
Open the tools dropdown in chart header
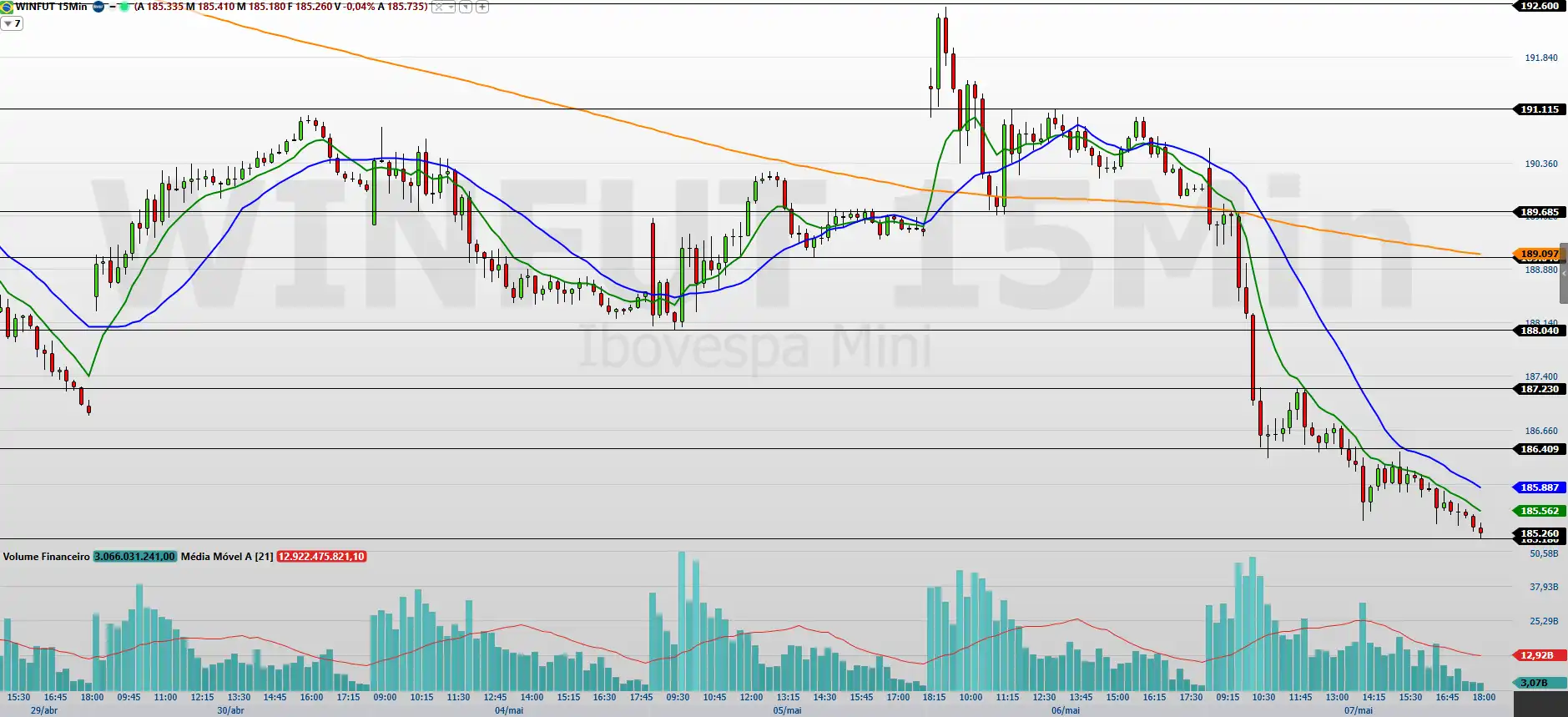(x=443, y=7)
